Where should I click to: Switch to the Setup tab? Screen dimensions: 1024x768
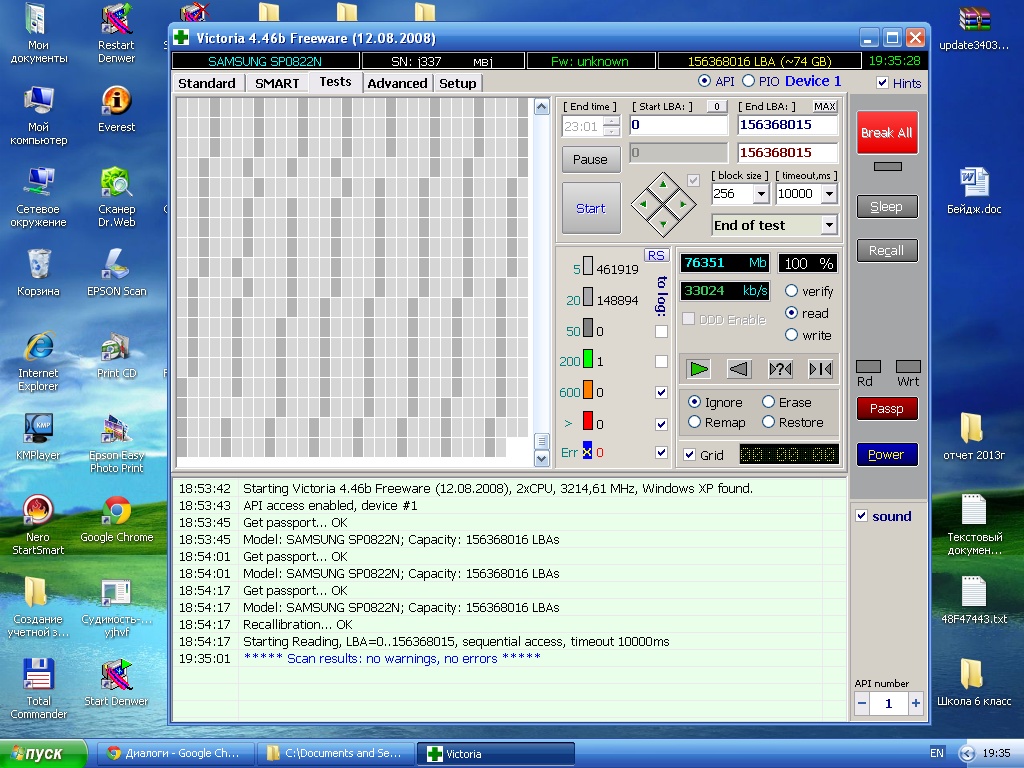click(458, 83)
